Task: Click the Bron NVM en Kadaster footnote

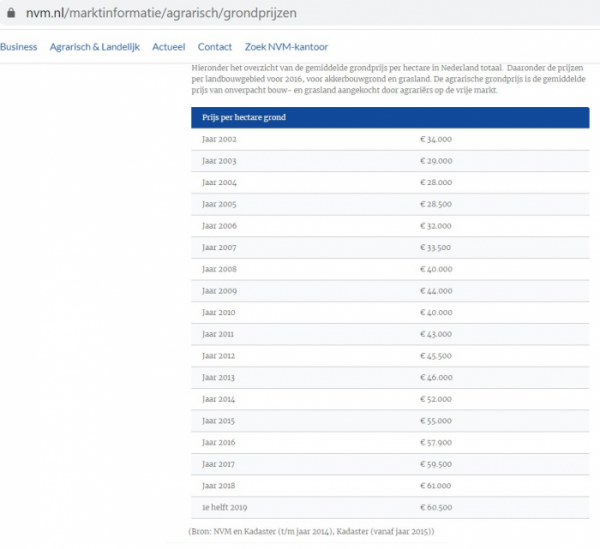Action: click(x=311, y=531)
